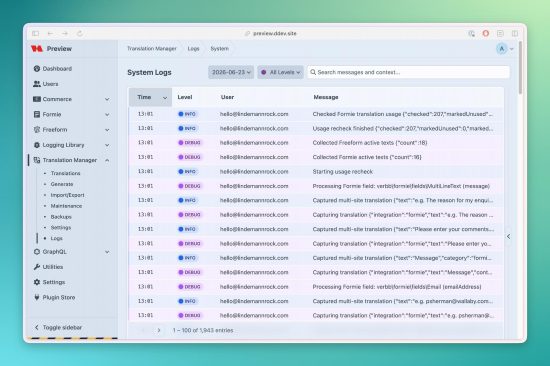Open Maintenance submenu item
This screenshot has width=550, height=366.
(66, 206)
